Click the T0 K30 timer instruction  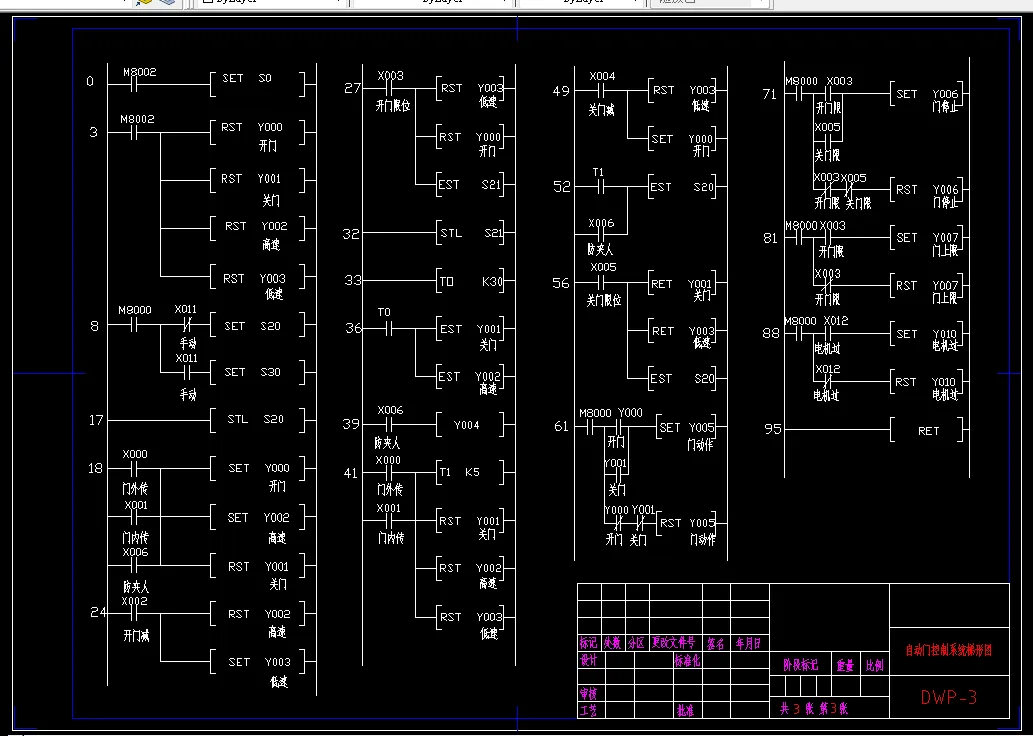tap(470, 281)
